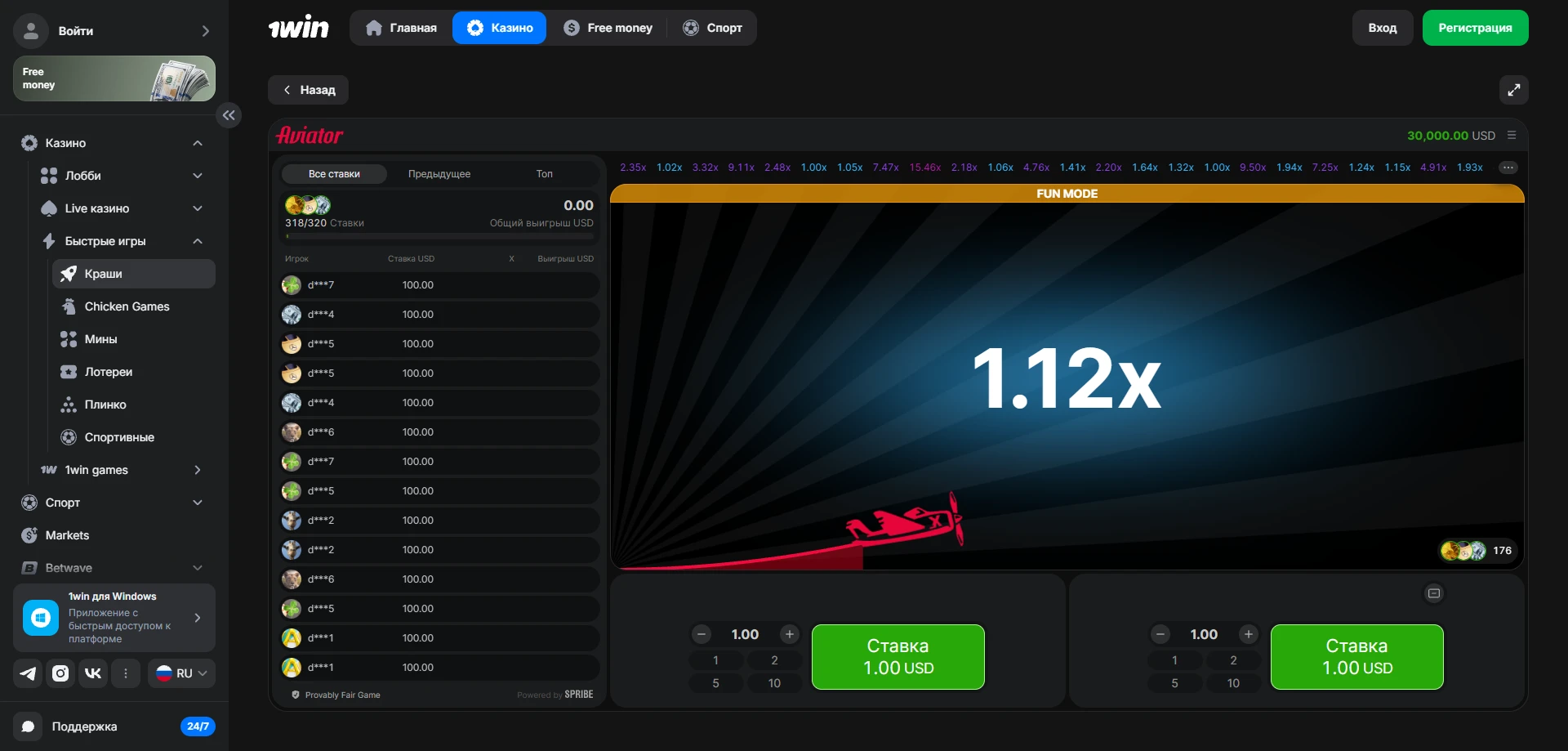
Task: Open more social links menu
Action: point(126,673)
